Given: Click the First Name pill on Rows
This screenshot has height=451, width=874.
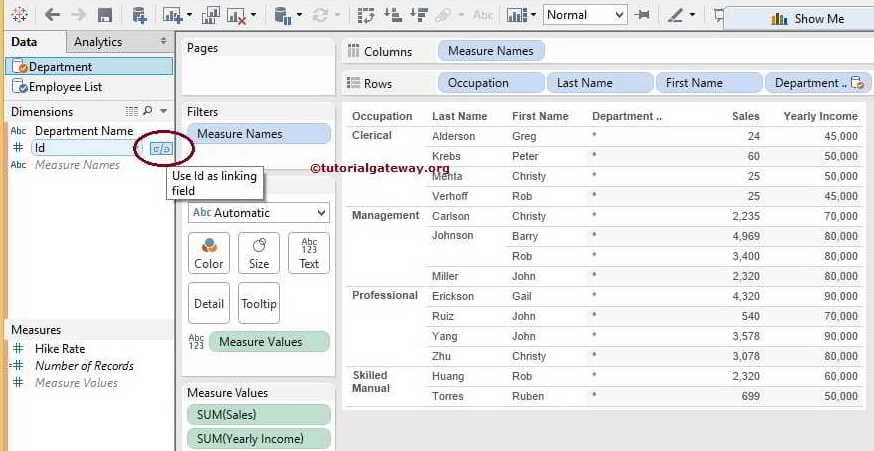Looking at the screenshot, I should point(708,83).
